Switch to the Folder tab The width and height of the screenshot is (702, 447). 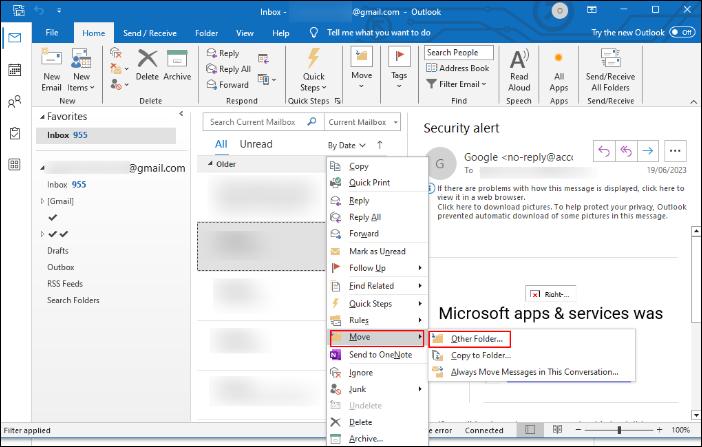coord(206,33)
